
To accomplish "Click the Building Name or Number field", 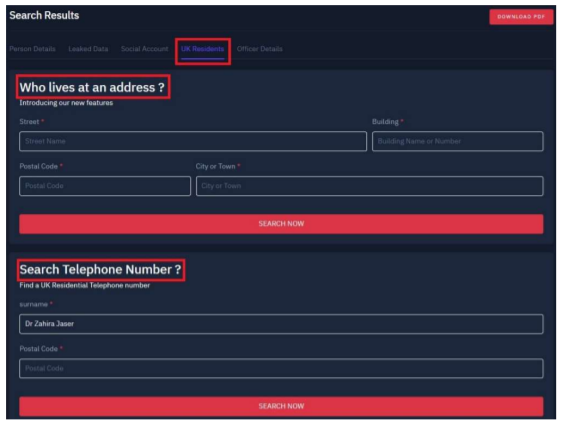I will (x=458, y=141).
